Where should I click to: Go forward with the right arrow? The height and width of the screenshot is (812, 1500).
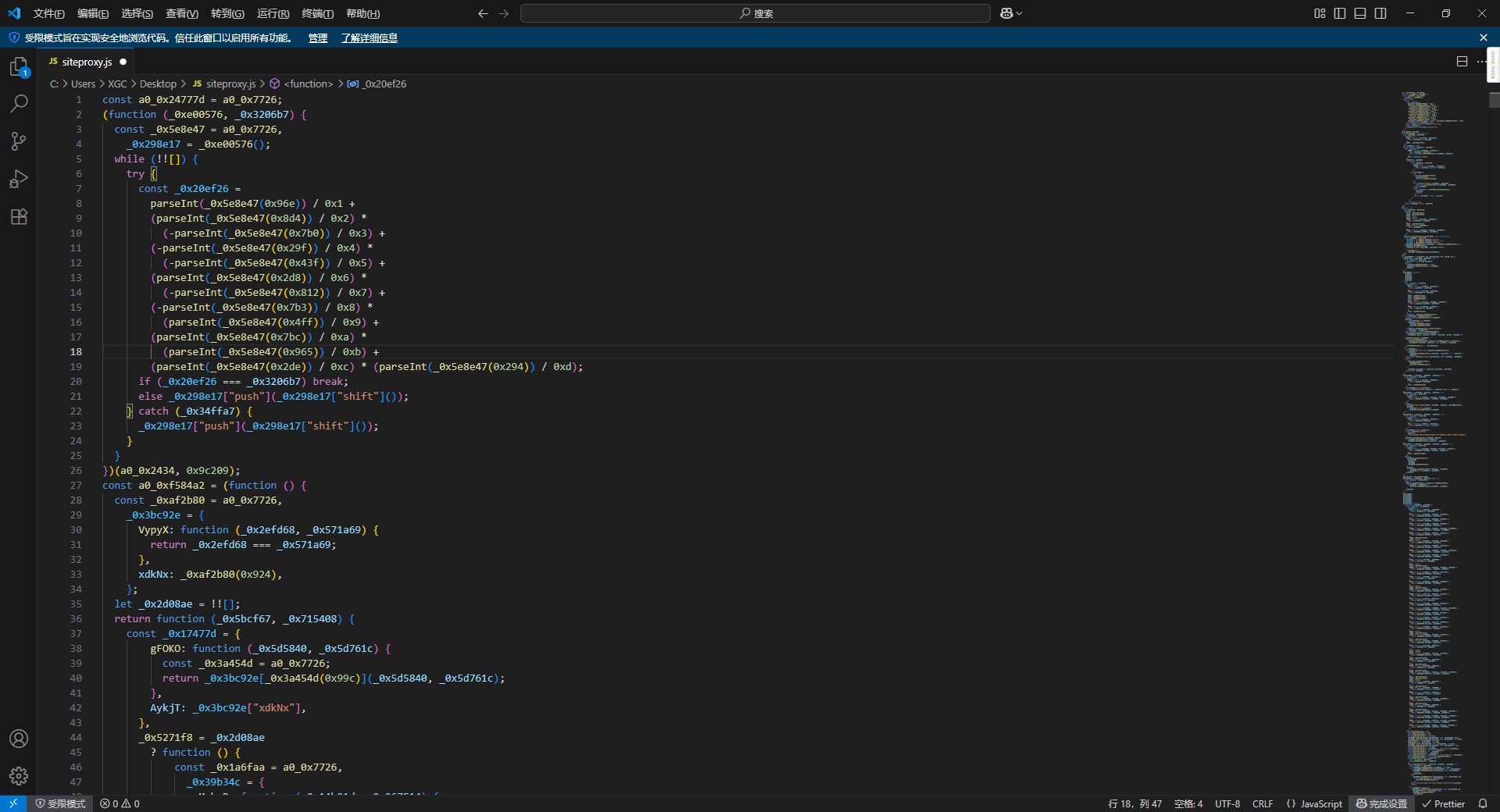(504, 13)
